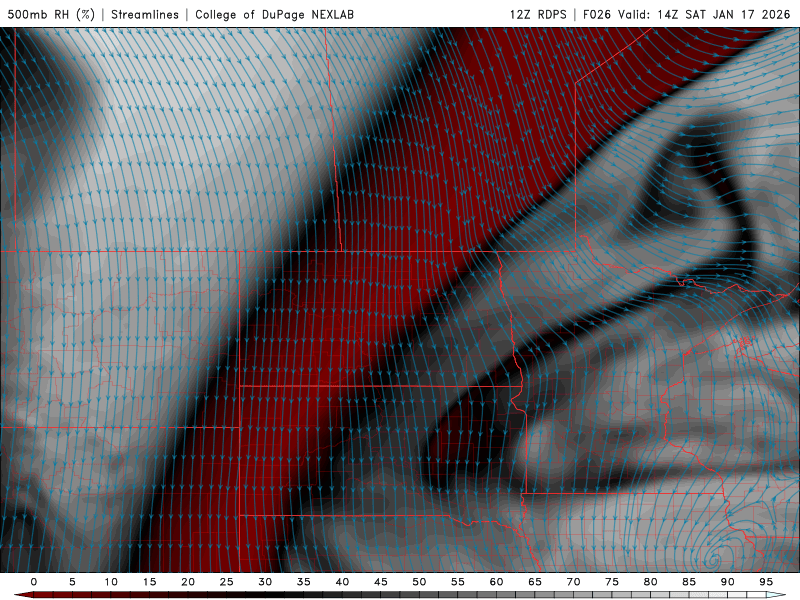
Task: Select the color scale label "20"
Action: pyautogui.click(x=188, y=582)
